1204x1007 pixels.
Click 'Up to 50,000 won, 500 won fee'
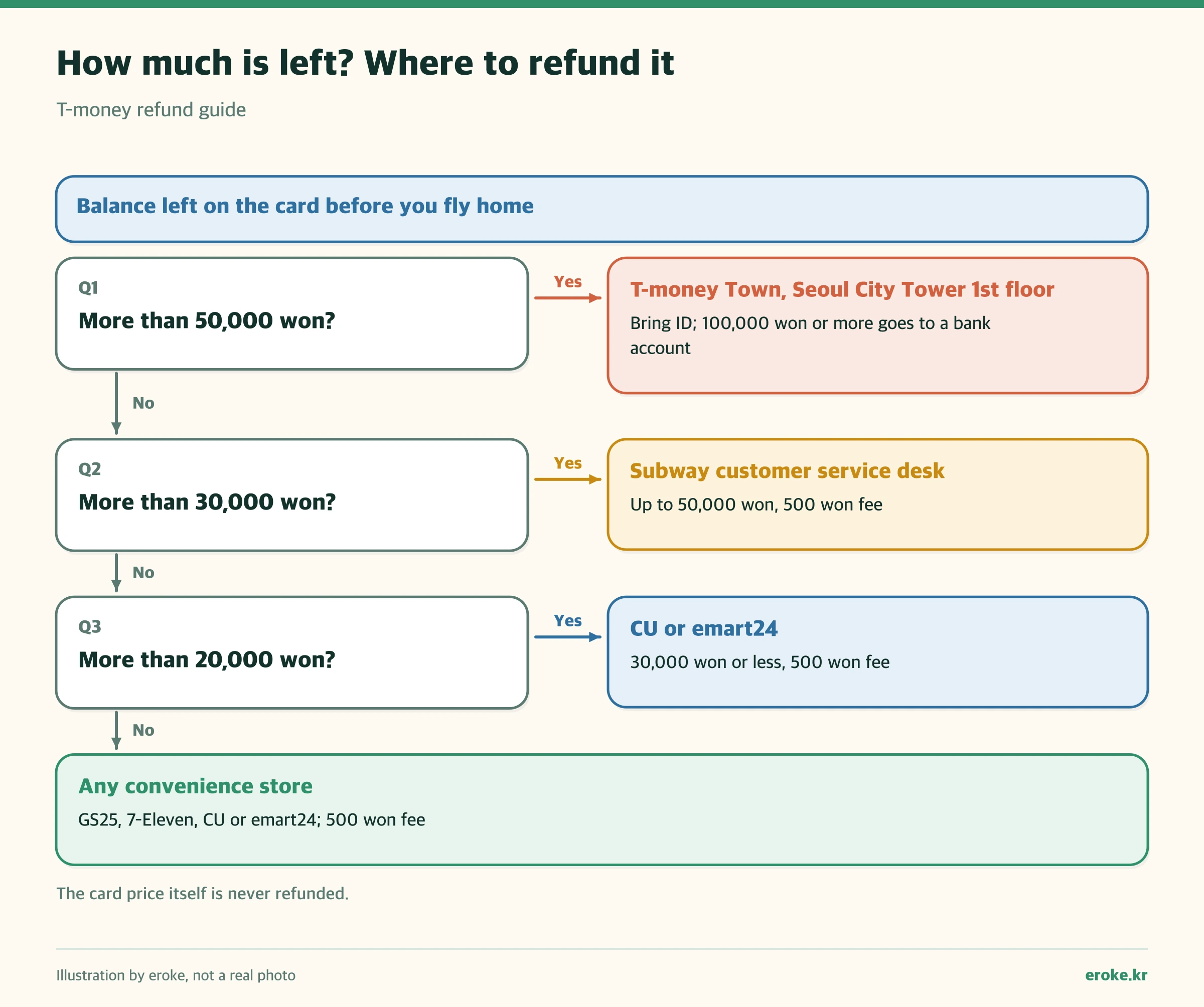756,505
